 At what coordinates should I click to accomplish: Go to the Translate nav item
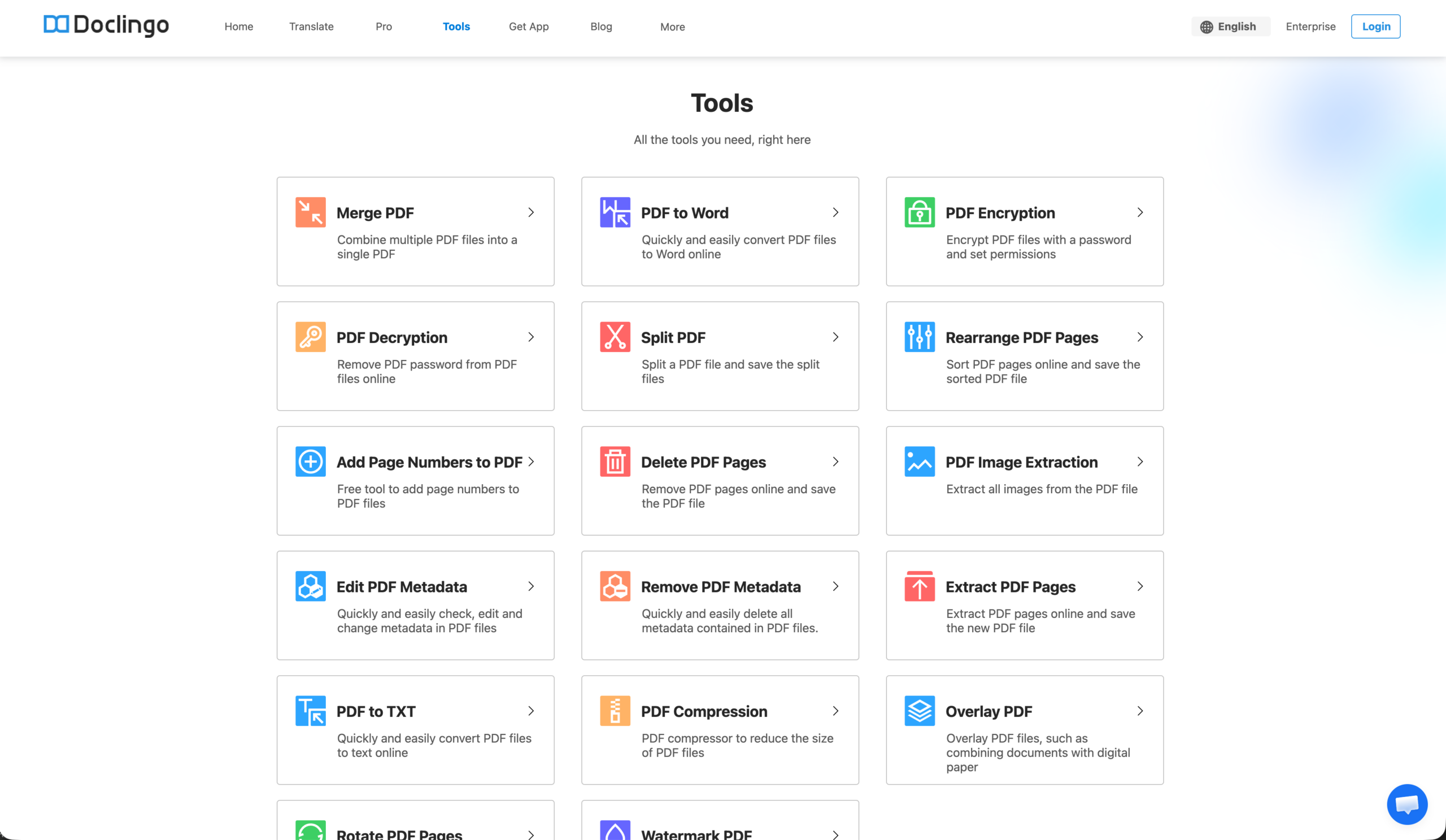tap(311, 27)
